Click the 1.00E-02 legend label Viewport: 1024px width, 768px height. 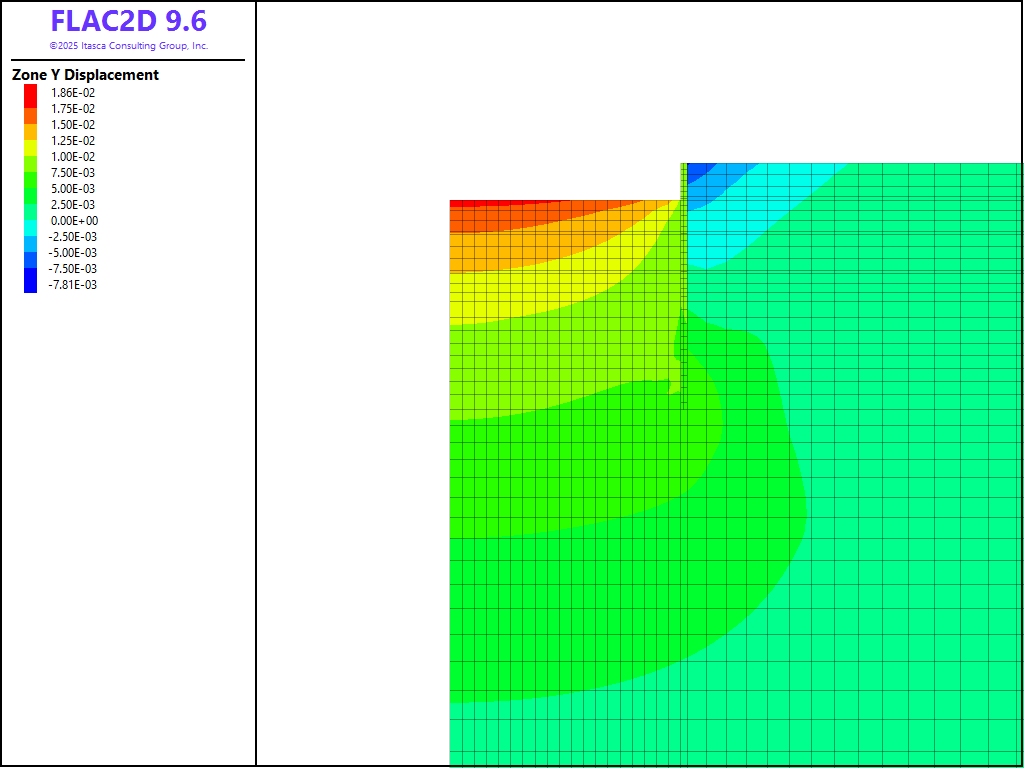(x=73, y=157)
